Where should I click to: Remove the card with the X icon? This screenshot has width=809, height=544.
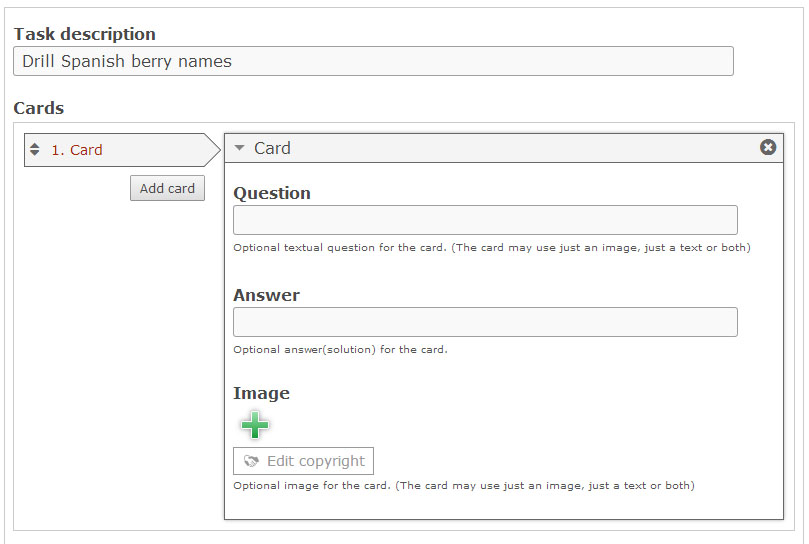[x=768, y=148]
